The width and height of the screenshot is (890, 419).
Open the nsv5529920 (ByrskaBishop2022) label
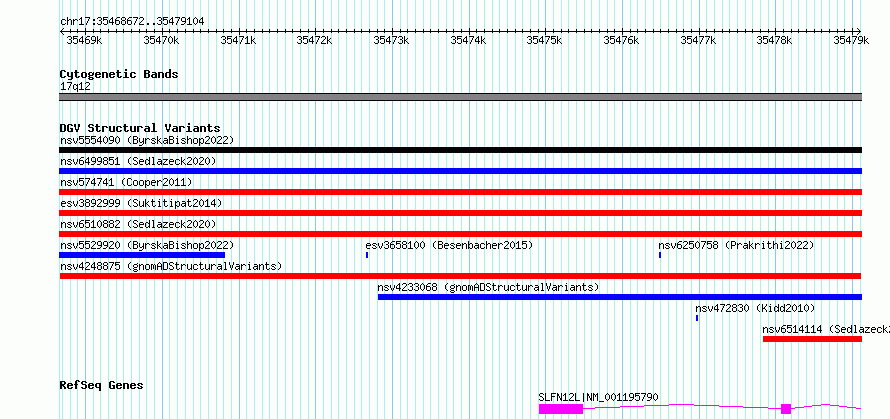(x=147, y=245)
